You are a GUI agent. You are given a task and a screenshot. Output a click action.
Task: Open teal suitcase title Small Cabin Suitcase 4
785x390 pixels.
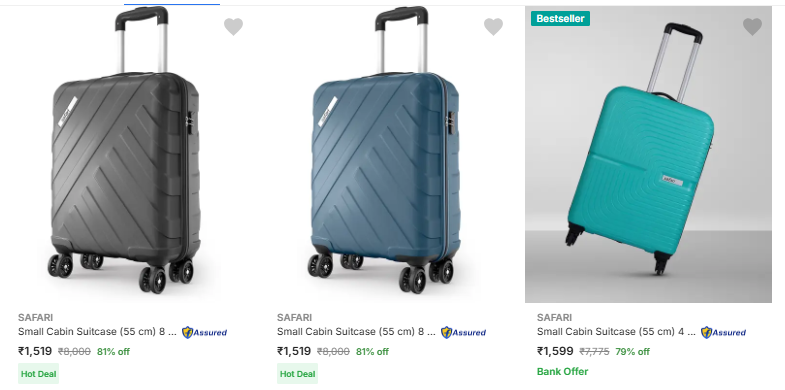616,331
